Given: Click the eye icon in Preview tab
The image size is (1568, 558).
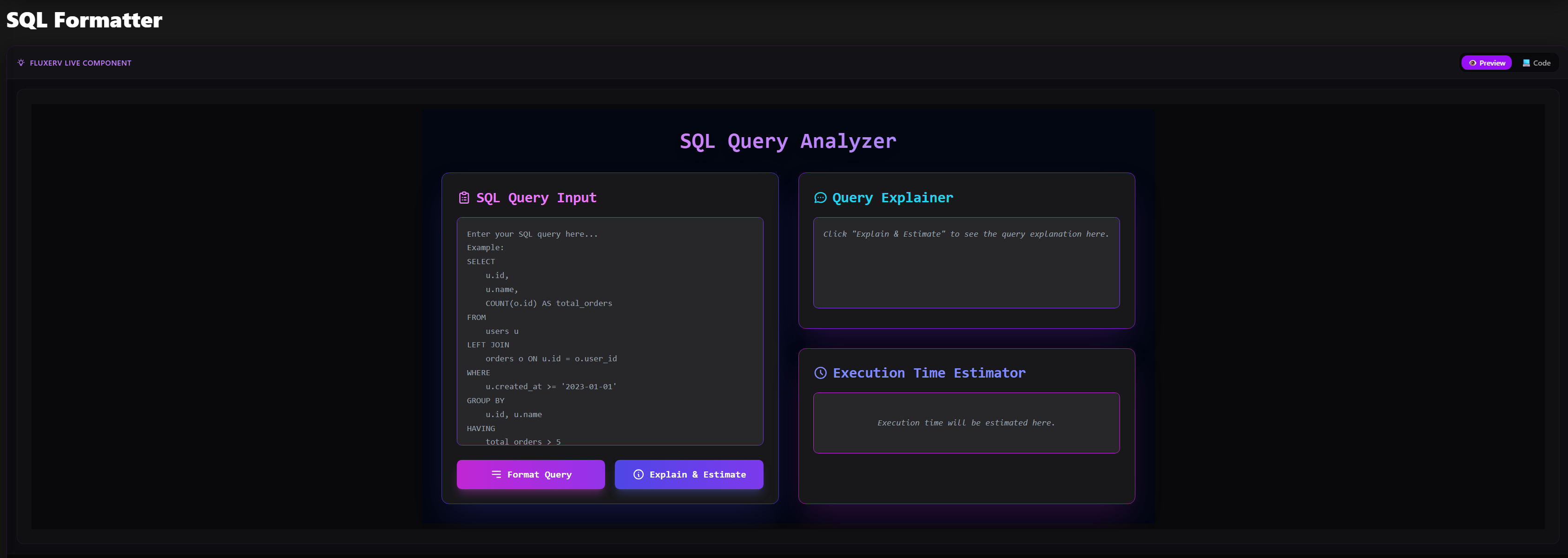Looking at the screenshot, I should pyautogui.click(x=1472, y=63).
